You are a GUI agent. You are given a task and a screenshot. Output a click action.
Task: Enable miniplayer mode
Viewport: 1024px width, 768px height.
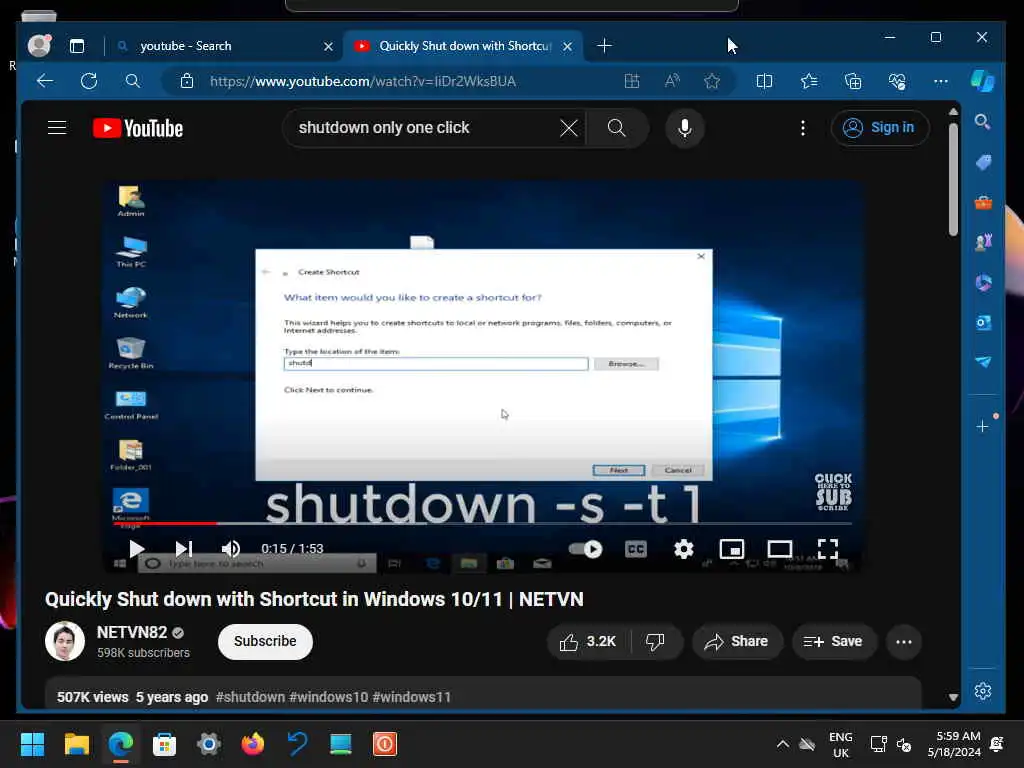click(731, 549)
